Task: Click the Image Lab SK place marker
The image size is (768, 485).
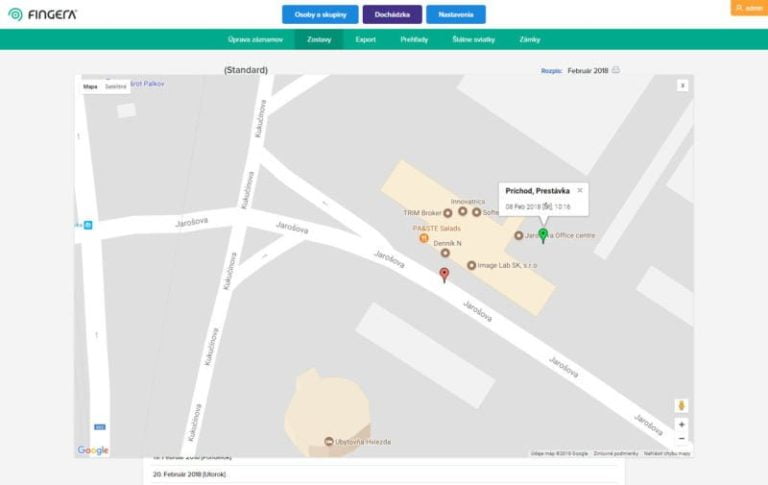Action: 472,266
